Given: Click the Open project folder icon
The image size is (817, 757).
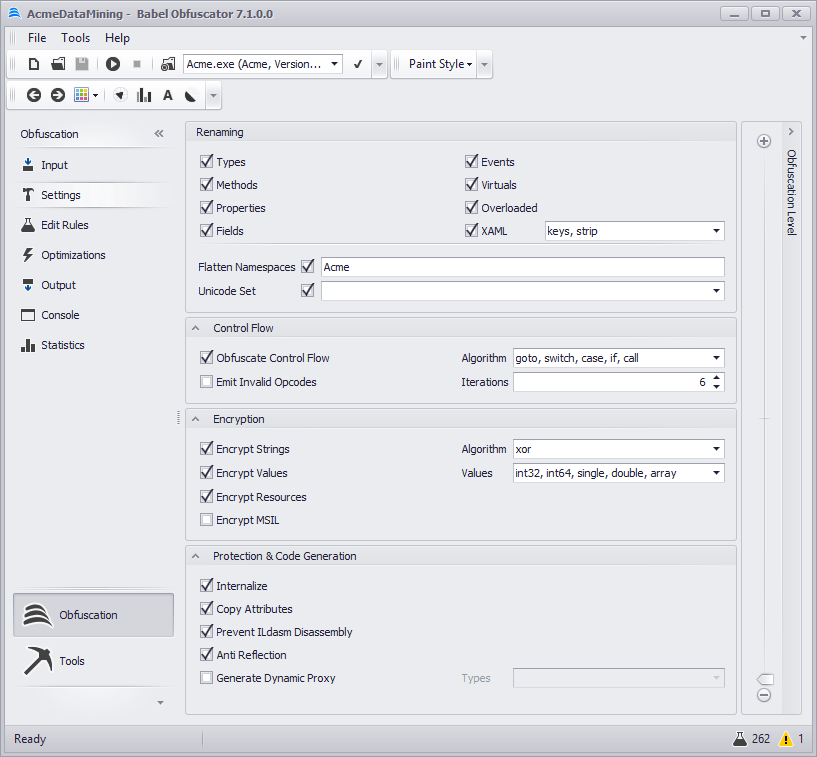Looking at the screenshot, I should coord(58,64).
